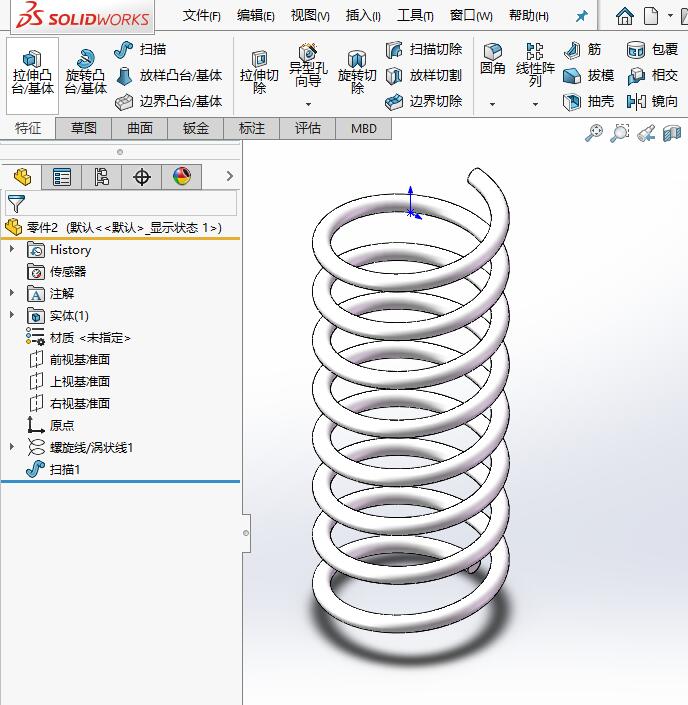Image resolution: width=688 pixels, height=705 pixels.
Task: Open the DimXpertManager crosshair tab
Action: 142,177
